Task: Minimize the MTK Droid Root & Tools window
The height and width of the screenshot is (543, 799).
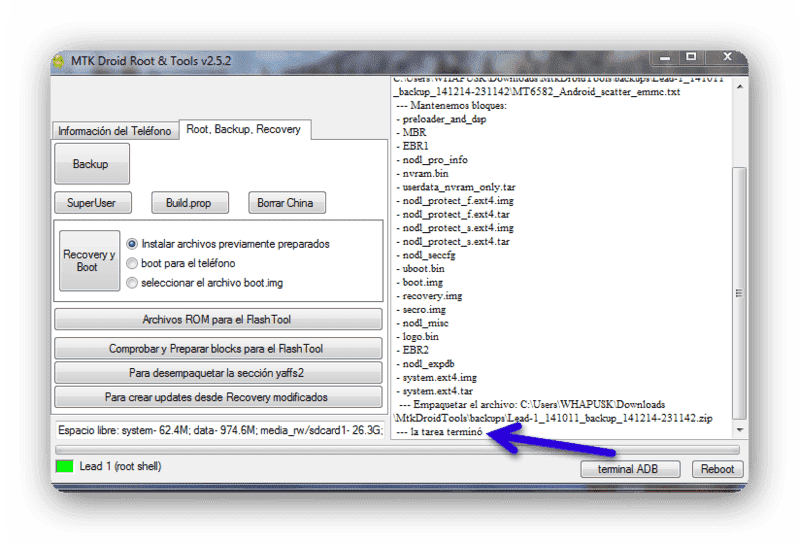Action: [x=665, y=58]
